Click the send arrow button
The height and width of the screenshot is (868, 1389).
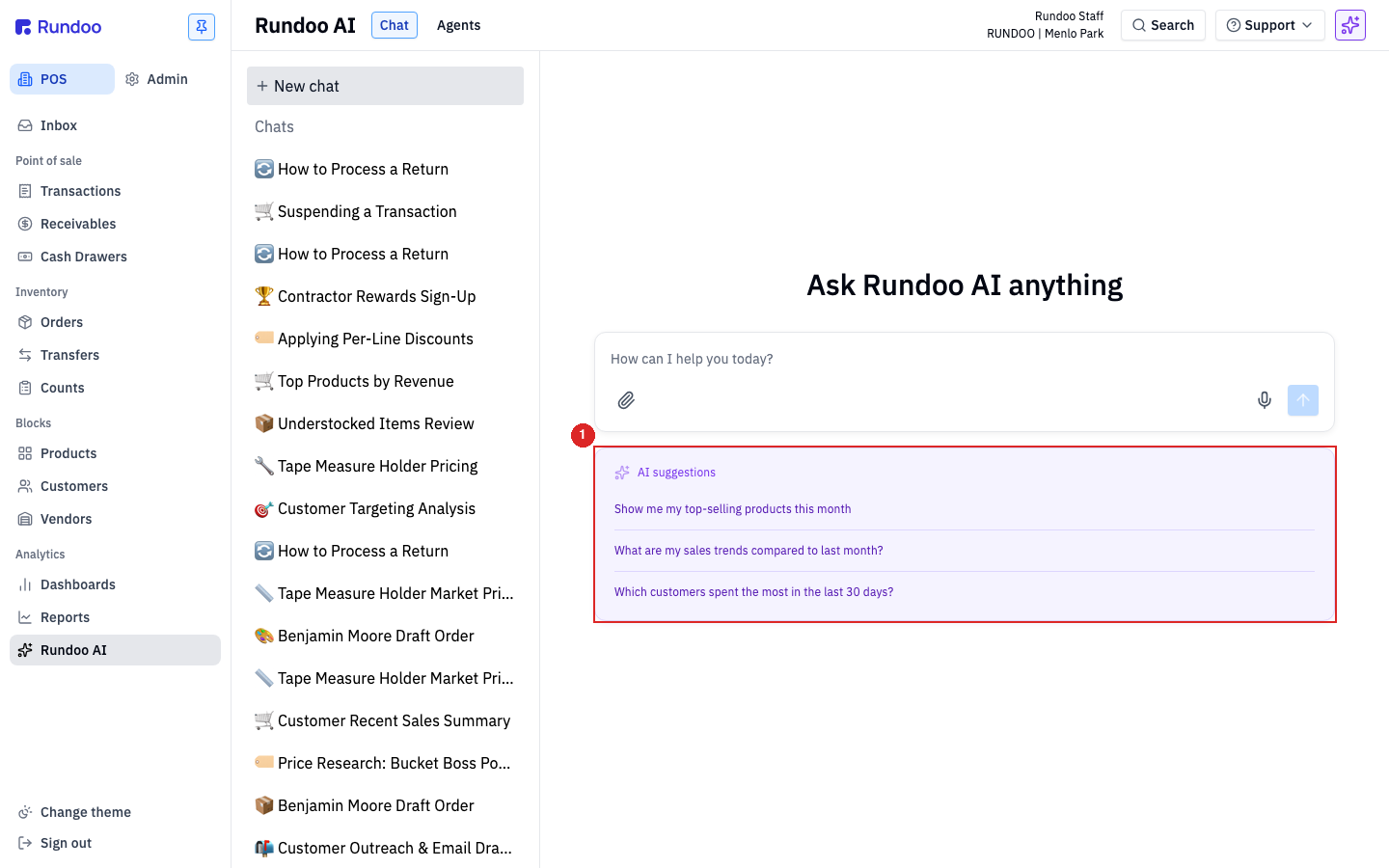coord(1303,400)
